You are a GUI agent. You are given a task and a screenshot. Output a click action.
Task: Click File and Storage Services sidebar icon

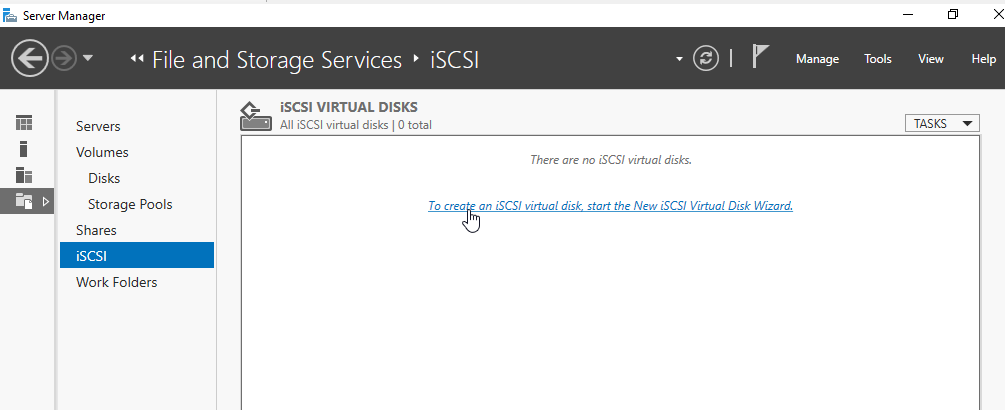pyautogui.click(x=24, y=201)
